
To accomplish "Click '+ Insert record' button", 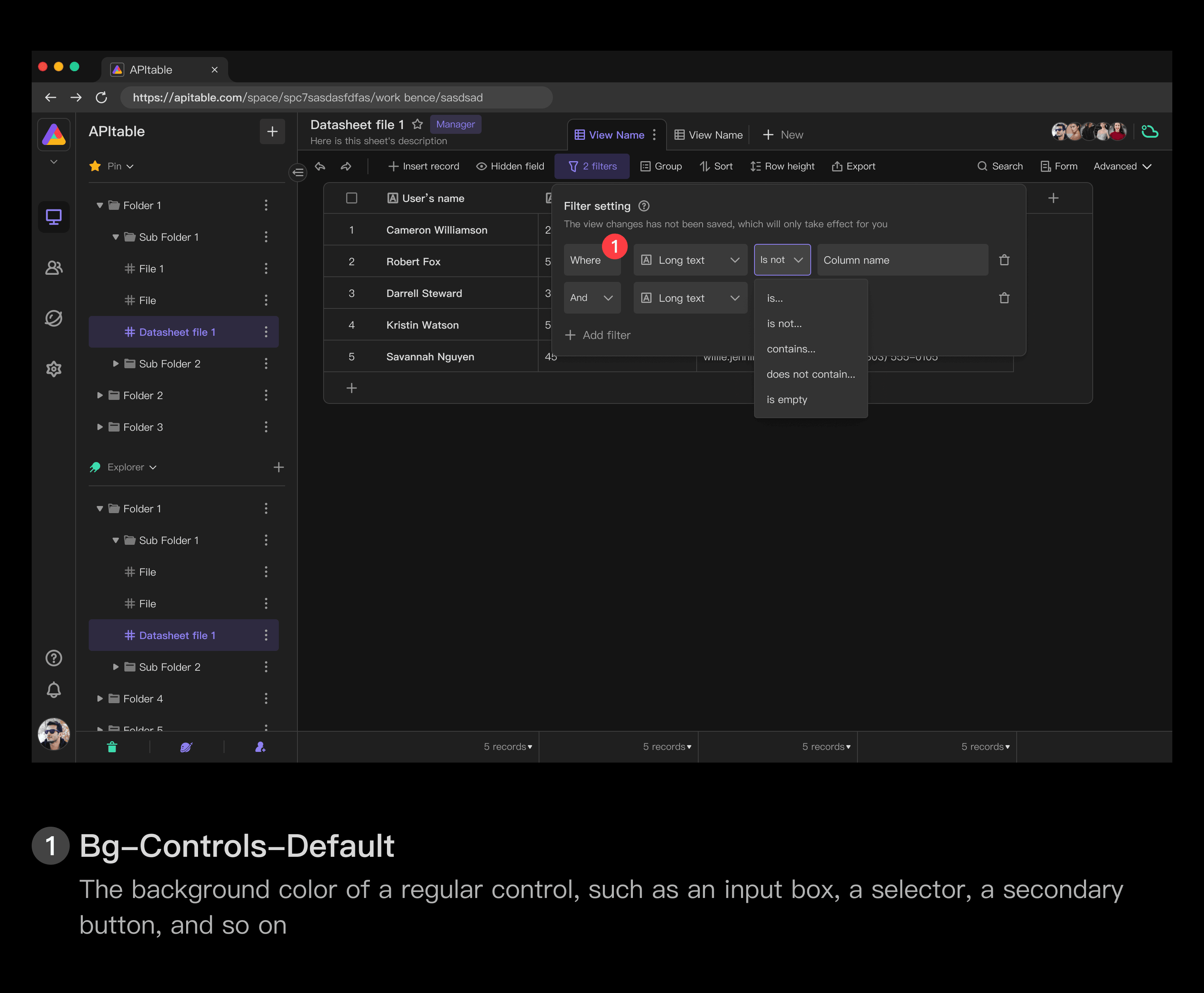I will 424,166.
